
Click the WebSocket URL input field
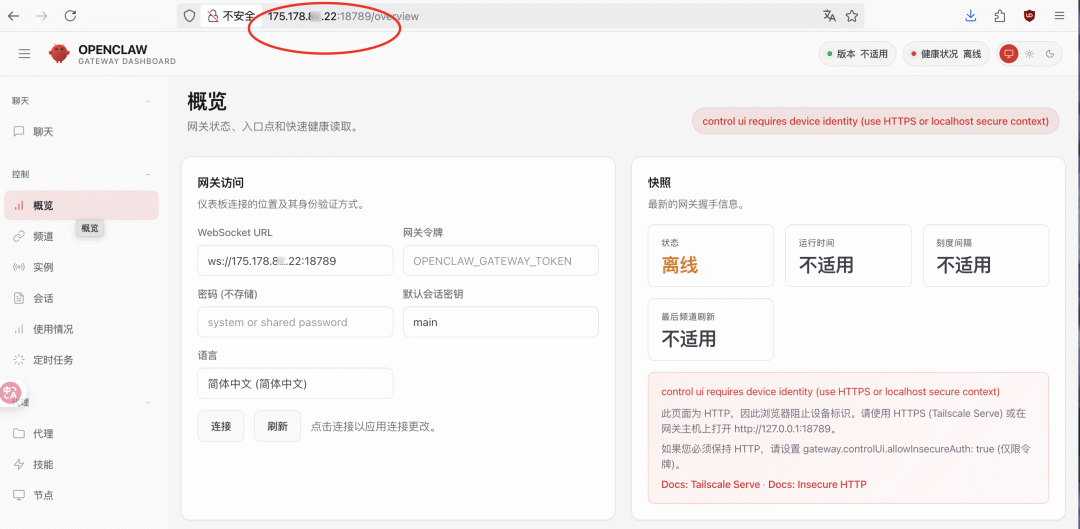295,261
